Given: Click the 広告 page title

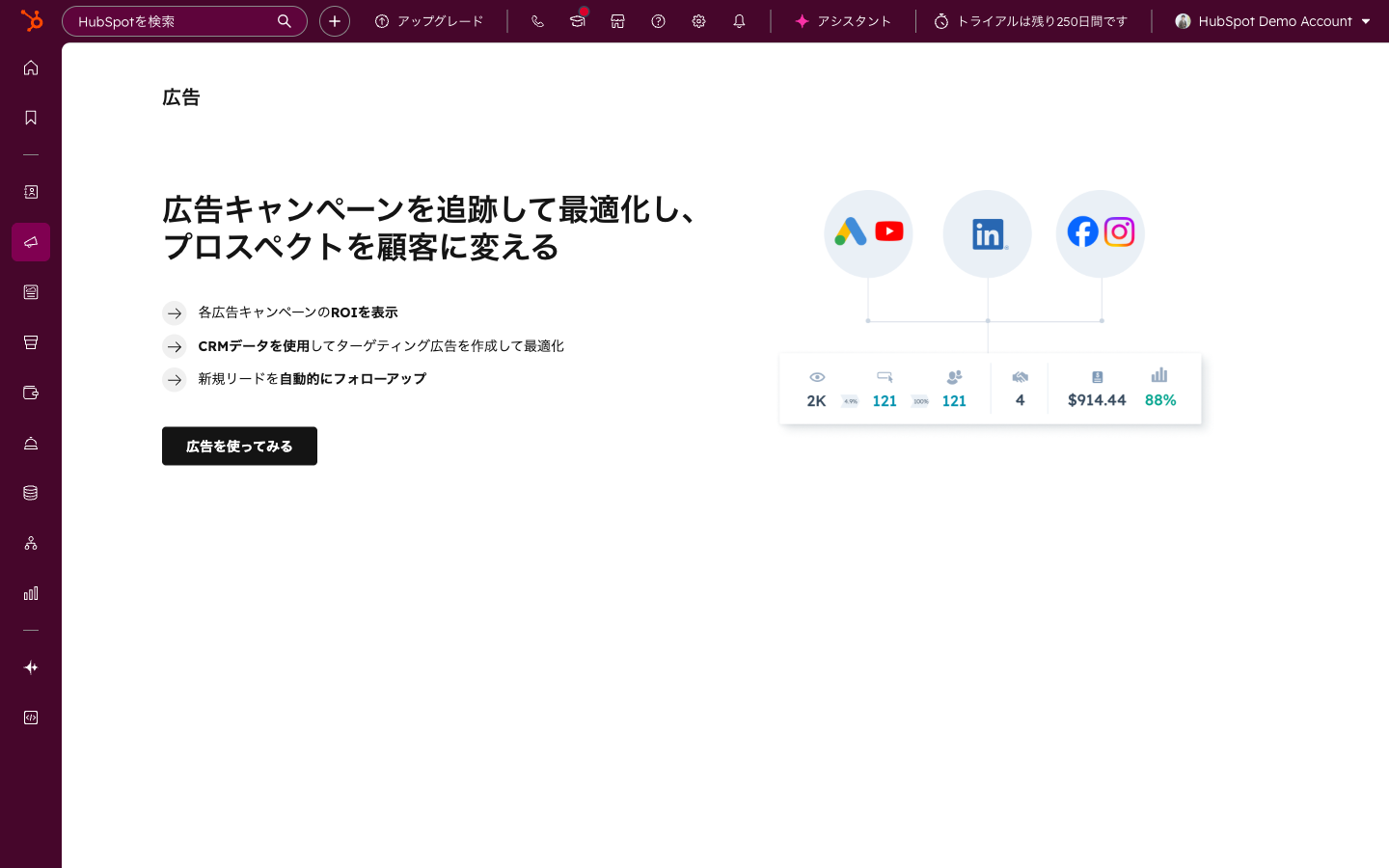Looking at the screenshot, I should pyautogui.click(x=181, y=97).
